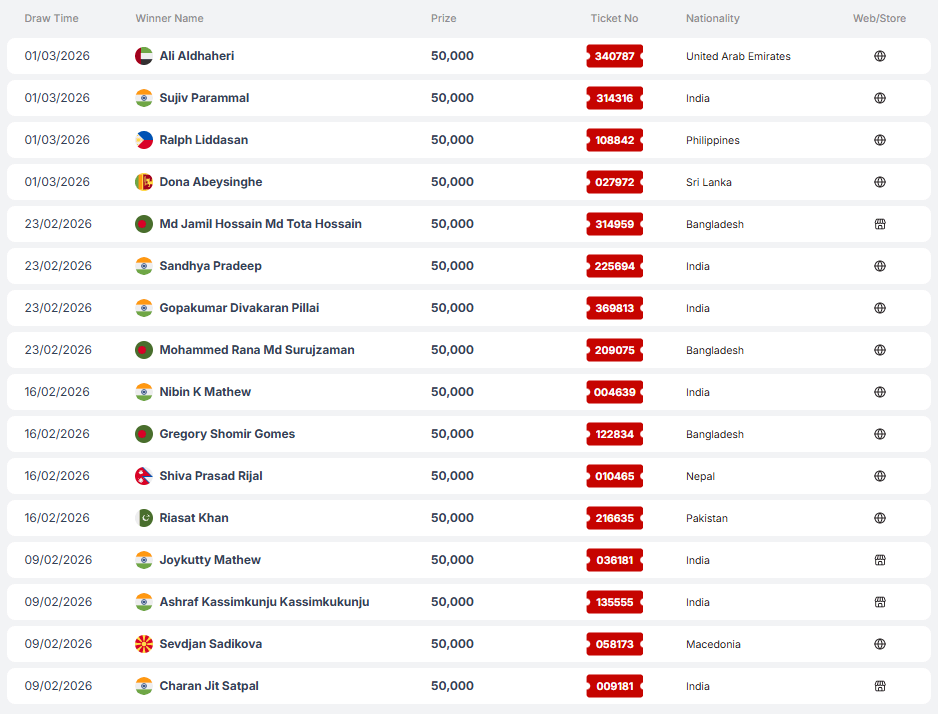Click the ticket number badge 027972
This screenshot has height=714, width=938.
pos(614,182)
